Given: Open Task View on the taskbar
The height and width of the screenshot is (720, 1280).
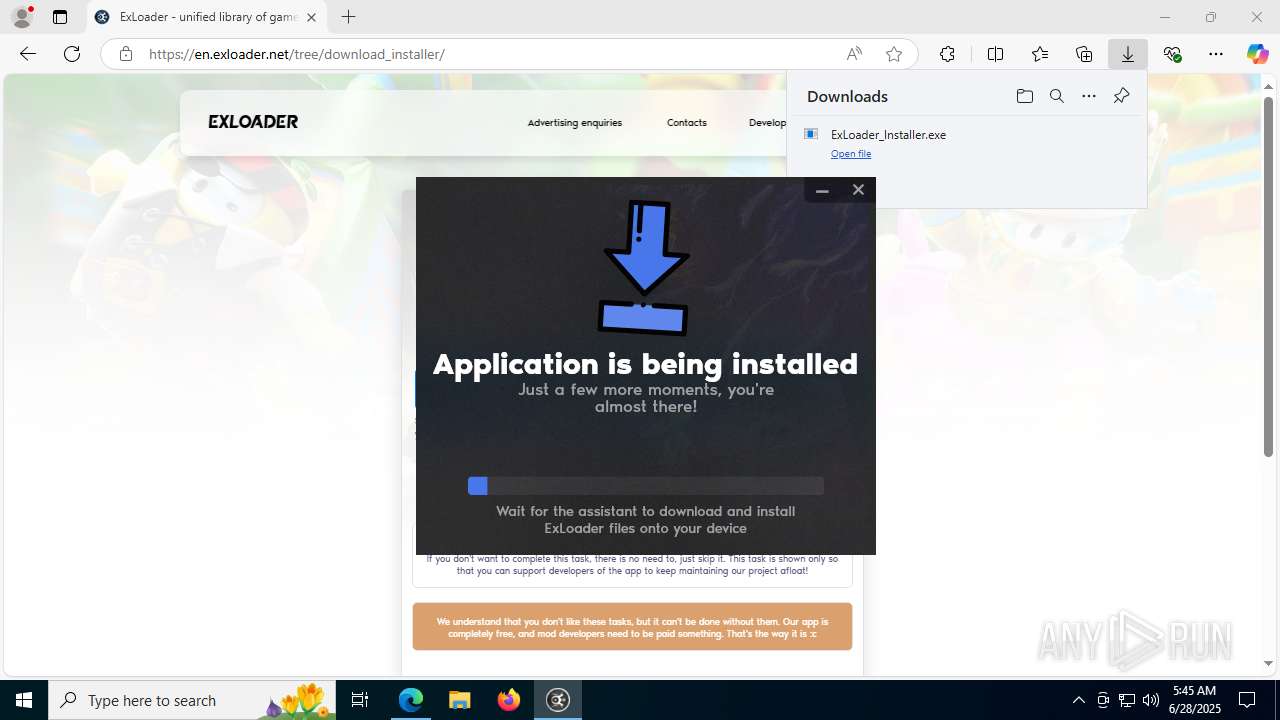Looking at the screenshot, I should [360, 700].
